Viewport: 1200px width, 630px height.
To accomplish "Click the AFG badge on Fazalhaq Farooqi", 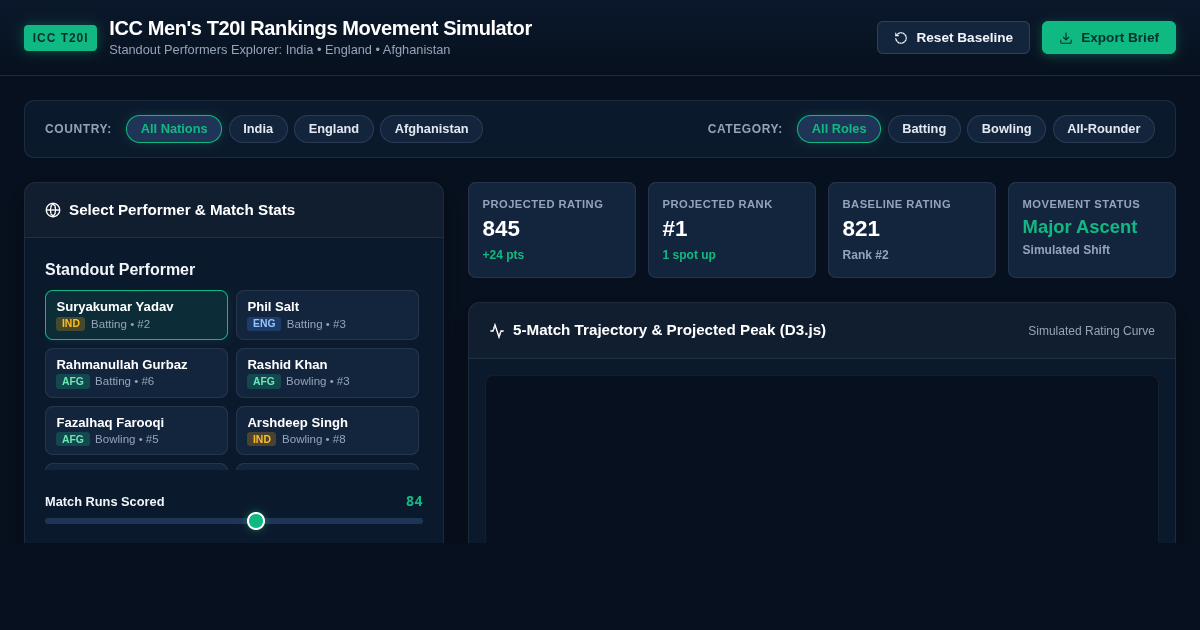I will [x=73, y=439].
